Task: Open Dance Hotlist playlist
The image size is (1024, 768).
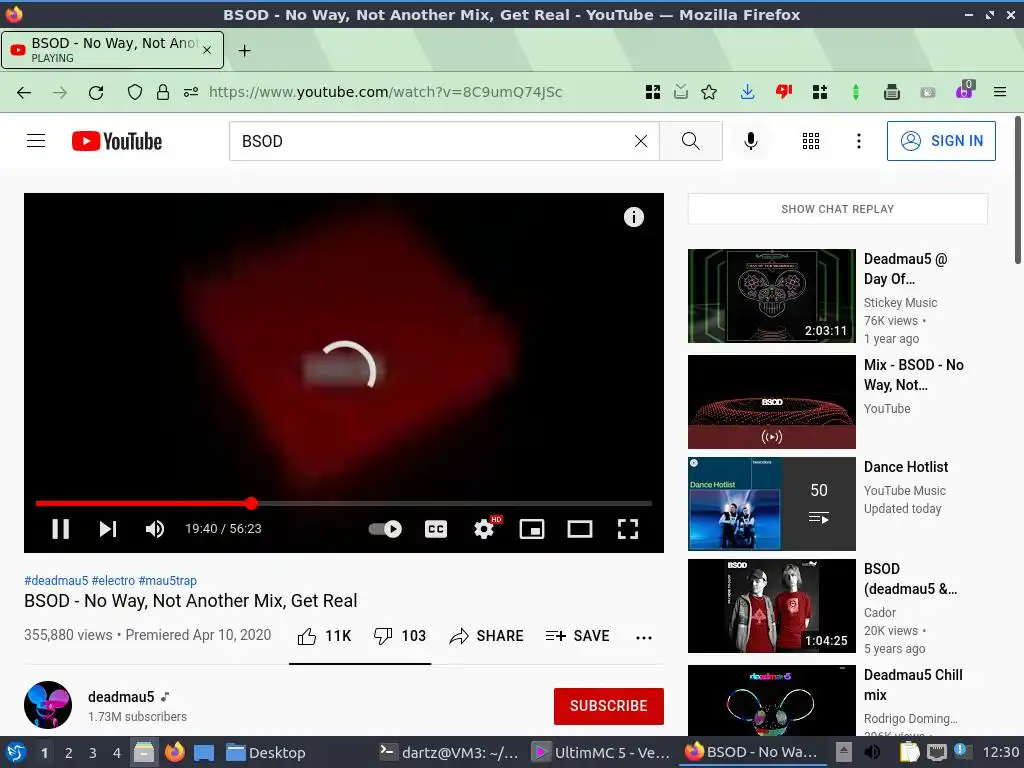Action: [x=771, y=504]
